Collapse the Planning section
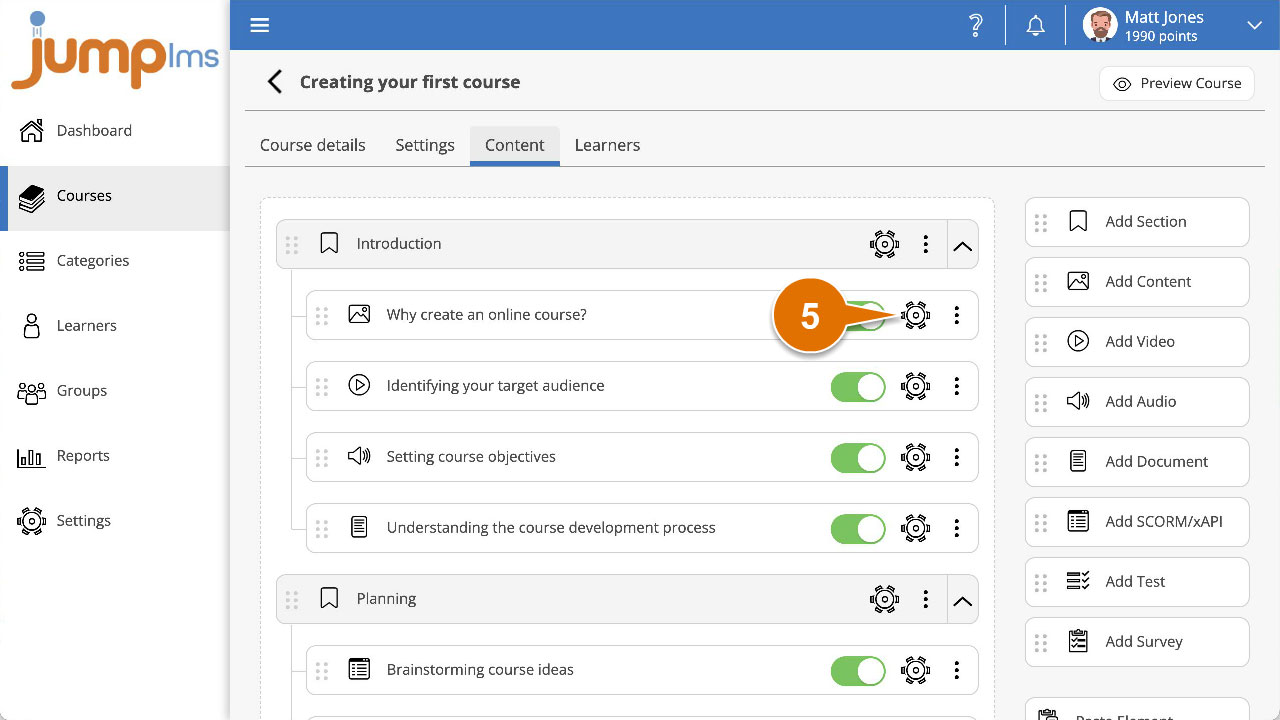Image resolution: width=1280 pixels, height=720 pixels. click(963, 599)
